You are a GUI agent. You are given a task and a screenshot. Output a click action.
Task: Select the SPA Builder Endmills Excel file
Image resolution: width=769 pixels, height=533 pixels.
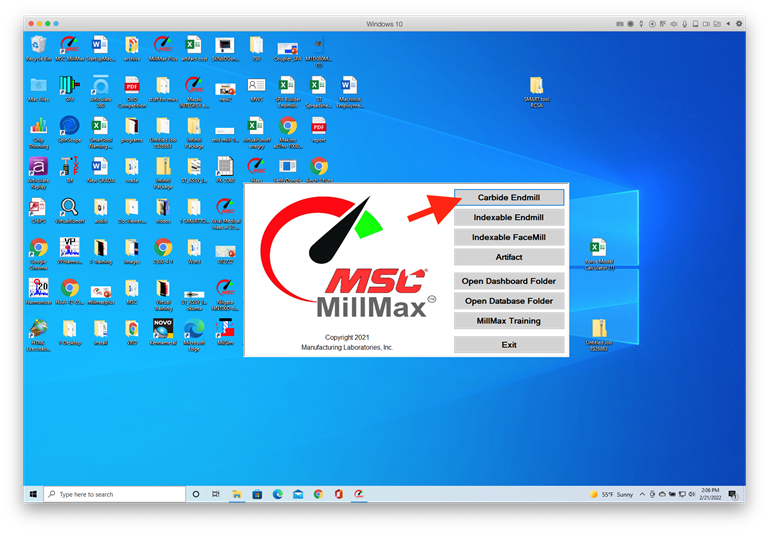[287, 92]
